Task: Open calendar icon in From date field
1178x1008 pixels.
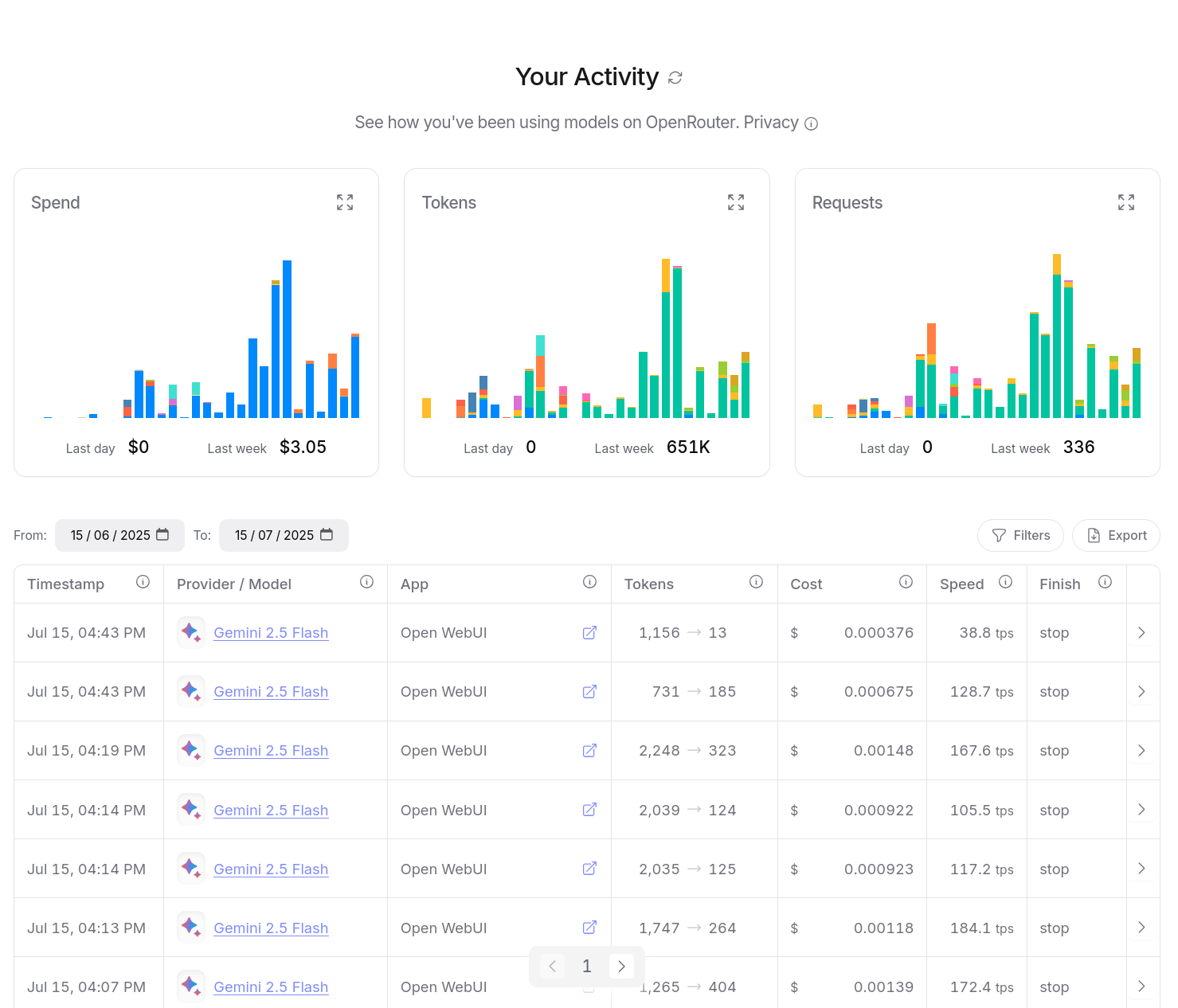Action: pos(162,534)
